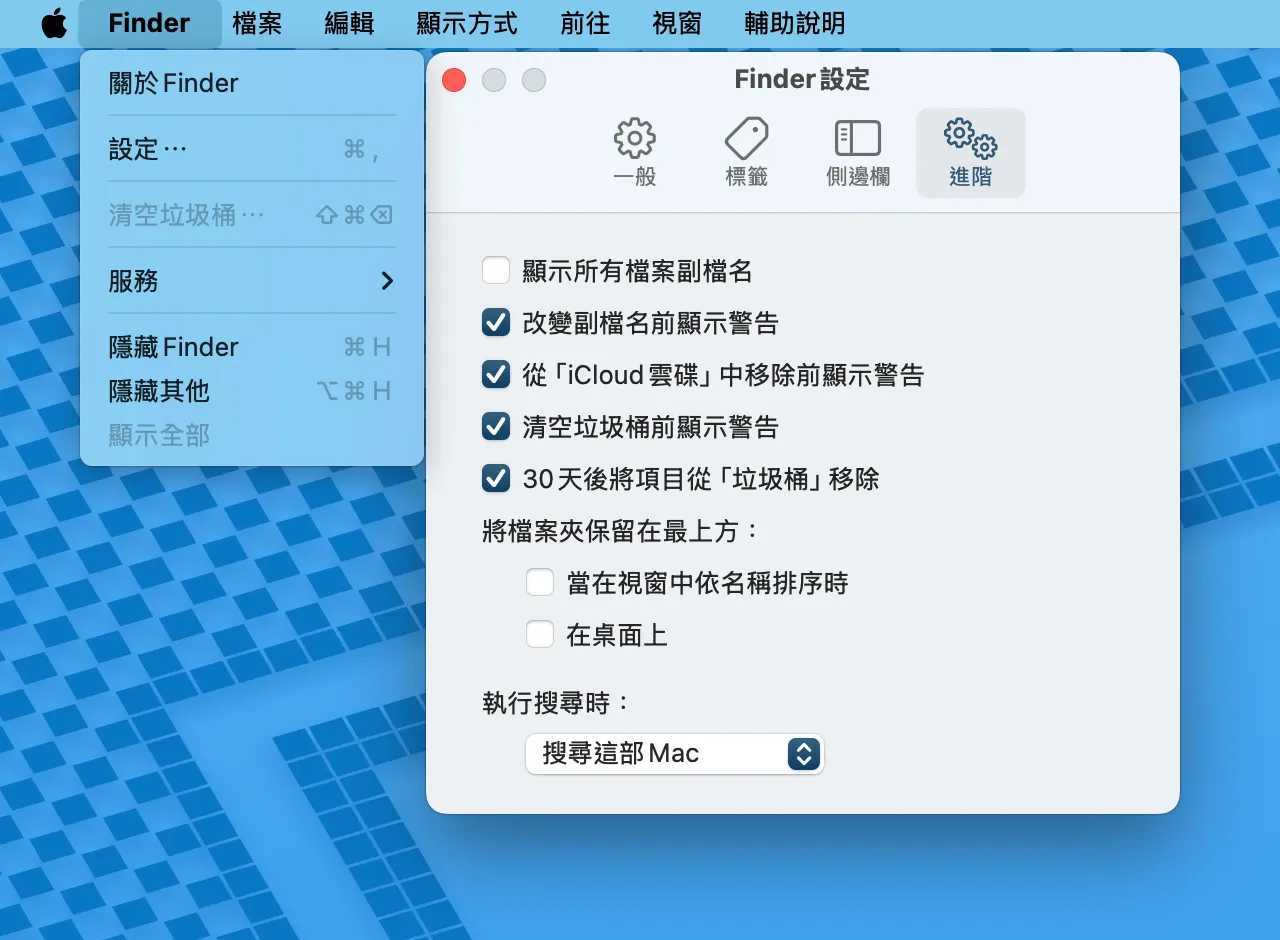Image resolution: width=1280 pixels, height=940 pixels.
Task: Uncheck 30天後將項目從「垃圾桶」移除
Action: point(496,478)
